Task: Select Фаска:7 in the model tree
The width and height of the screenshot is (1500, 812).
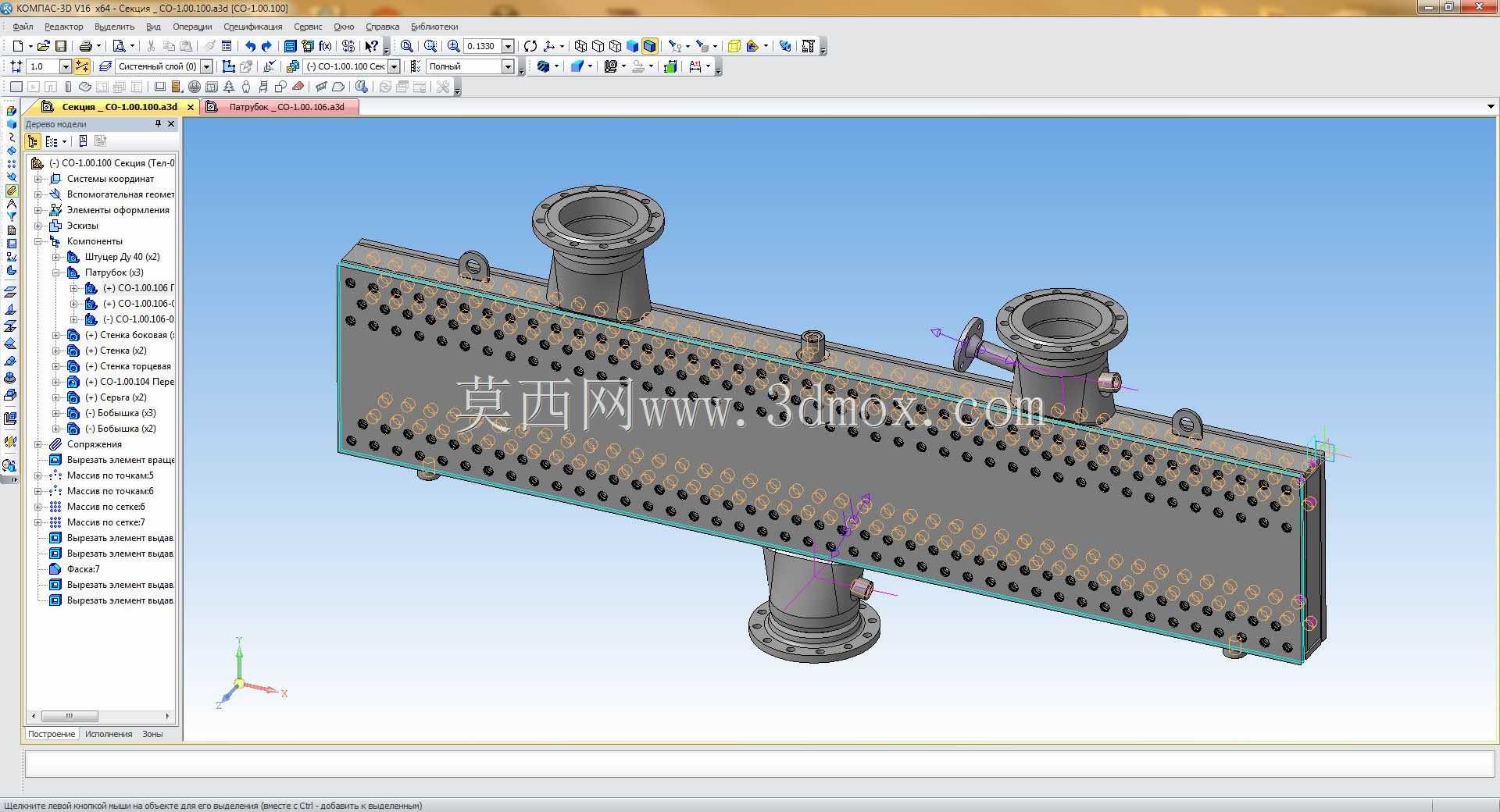Action: pos(83,569)
